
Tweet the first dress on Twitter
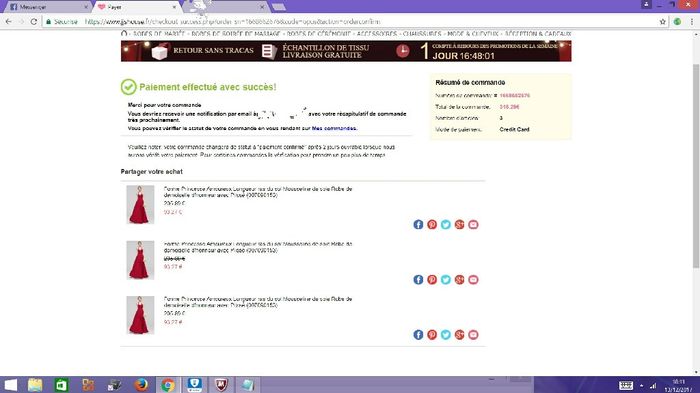(x=446, y=224)
